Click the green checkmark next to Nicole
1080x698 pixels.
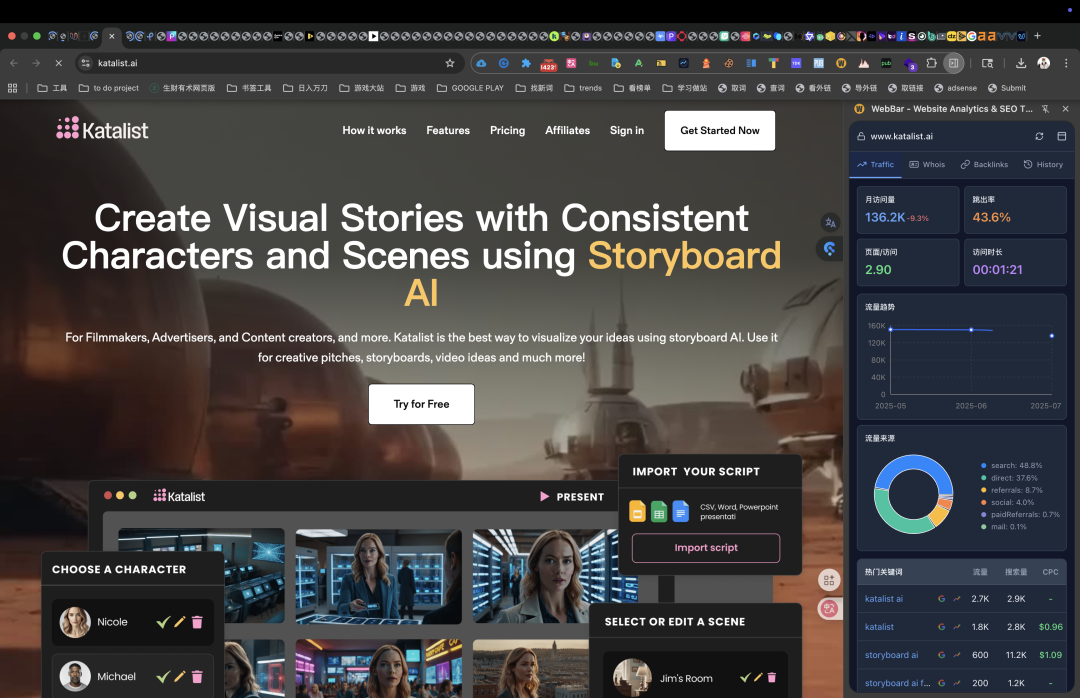pos(163,622)
